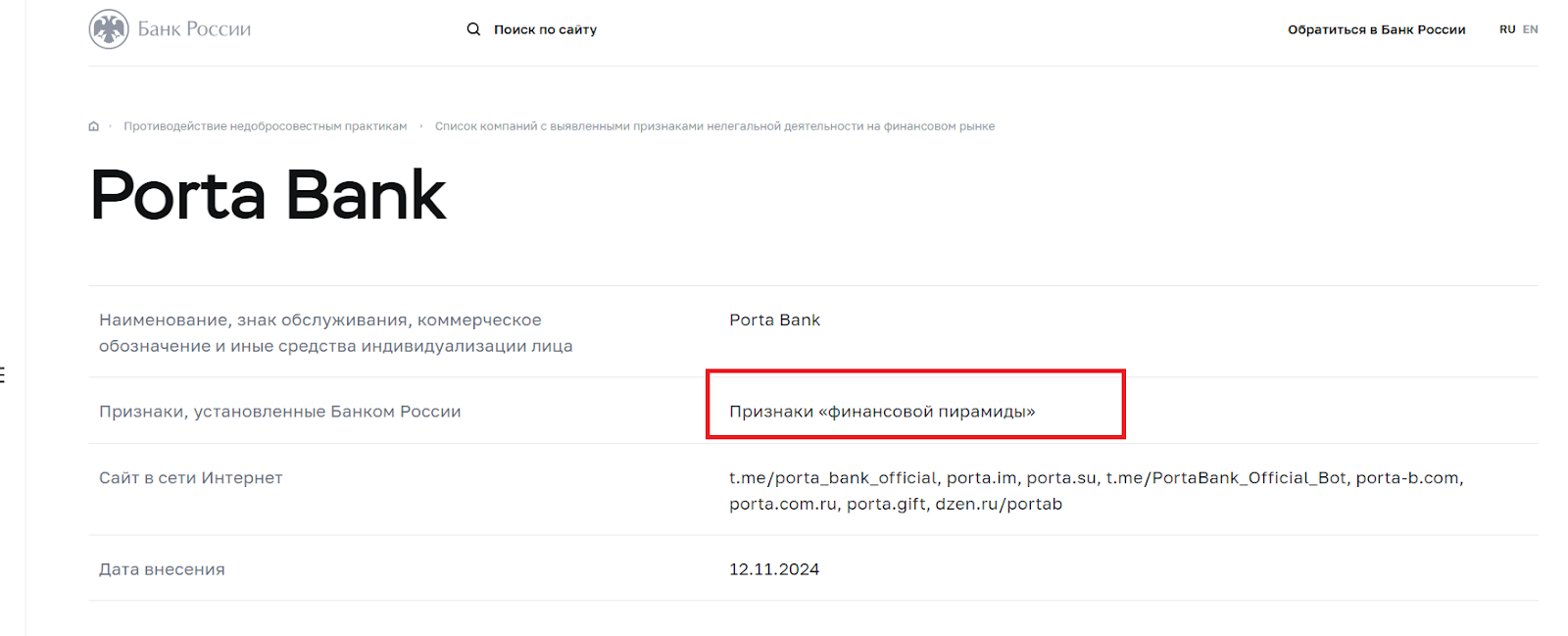1568x636 pixels.
Task: Click the «dzen.ru/portab» site text
Action: pyautogui.click(x=999, y=505)
